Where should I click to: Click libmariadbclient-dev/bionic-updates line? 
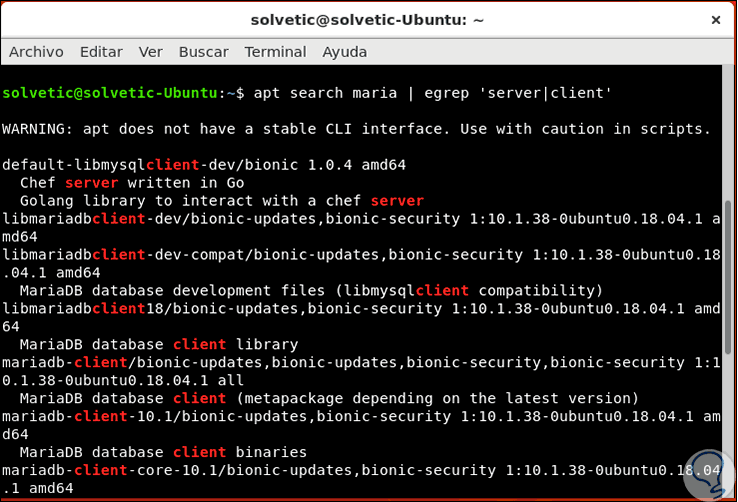(361, 219)
